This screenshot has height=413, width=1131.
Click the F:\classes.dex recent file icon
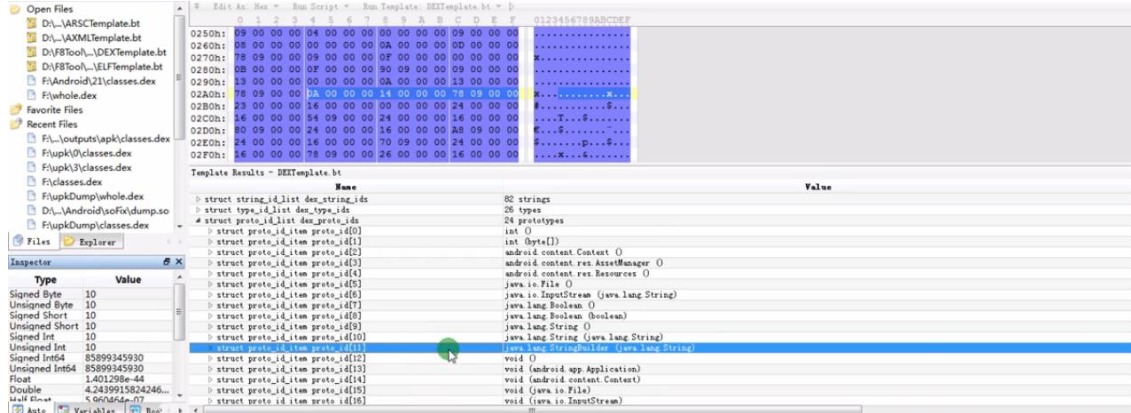coord(31,182)
